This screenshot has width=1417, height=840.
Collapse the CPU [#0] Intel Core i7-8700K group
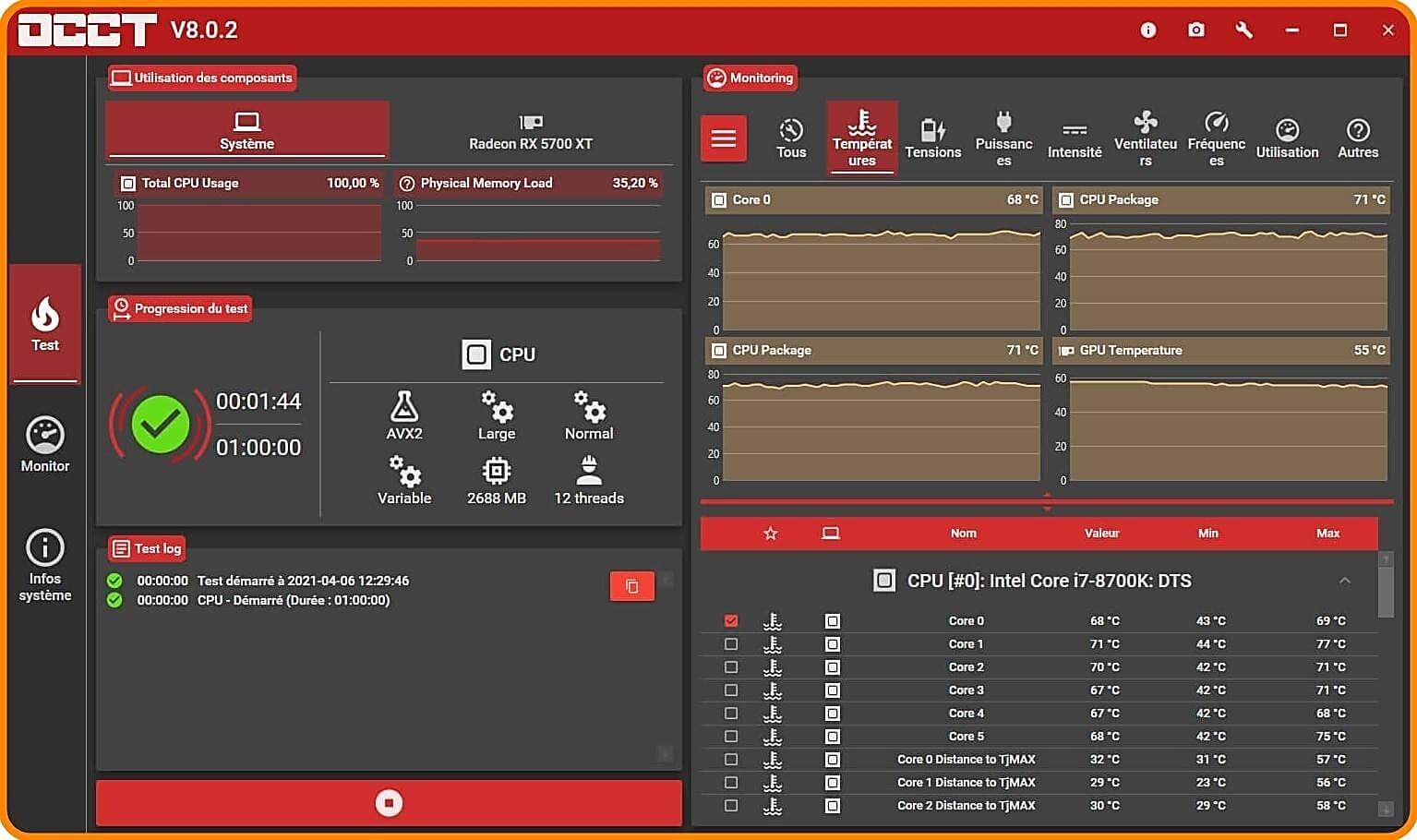[1344, 581]
